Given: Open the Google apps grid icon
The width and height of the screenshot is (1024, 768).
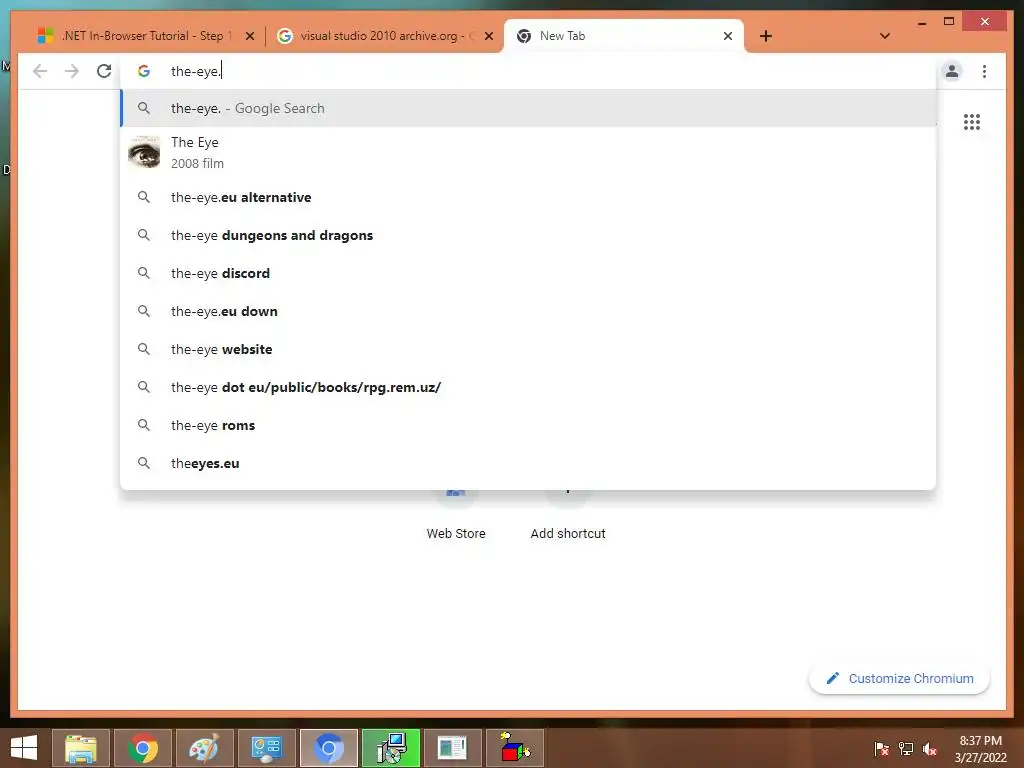Looking at the screenshot, I should (x=972, y=122).
